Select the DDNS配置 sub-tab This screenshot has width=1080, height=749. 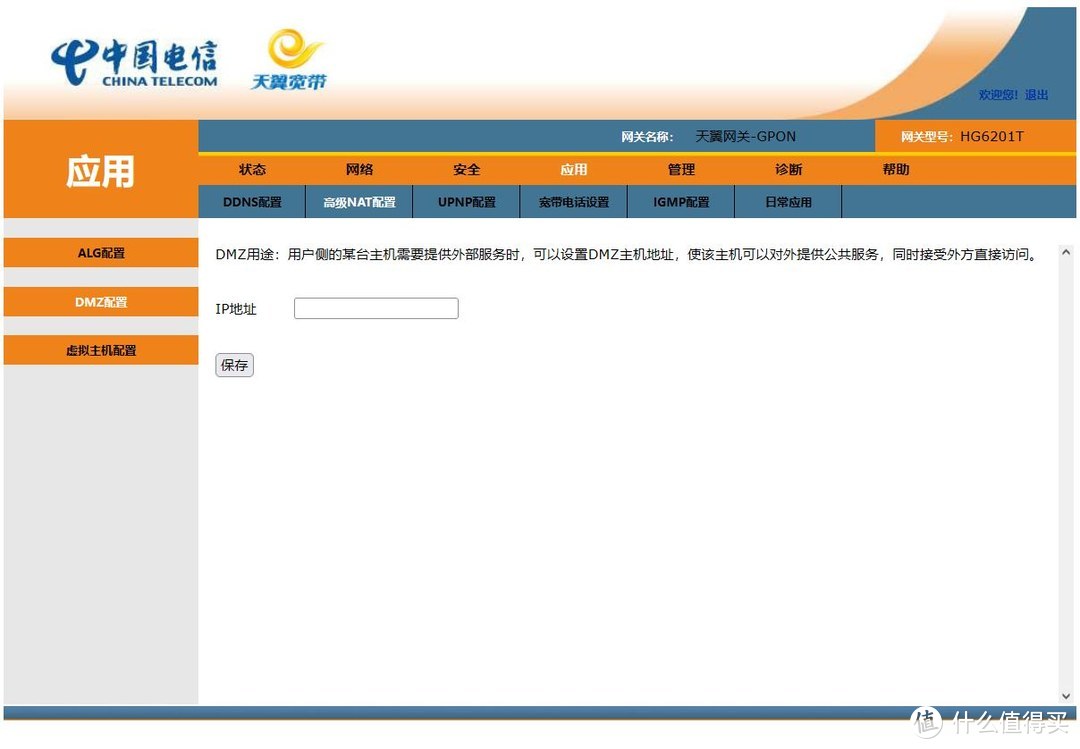[x=251, y=201]
